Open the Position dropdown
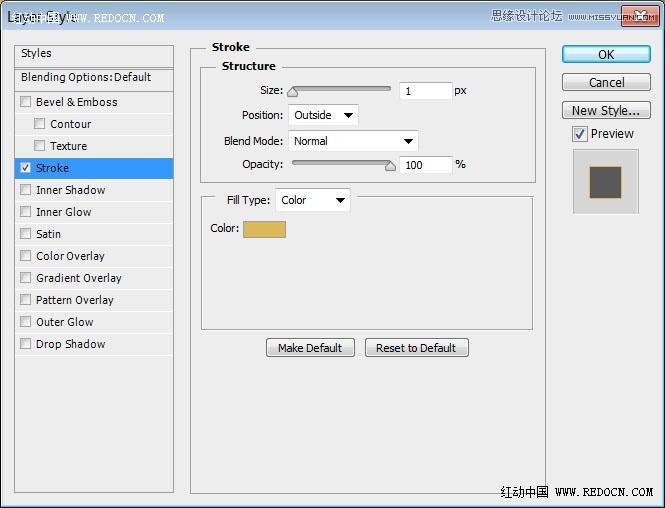Image resolution: width=665 pixels, height=508 pixels. tap(323, 115)
